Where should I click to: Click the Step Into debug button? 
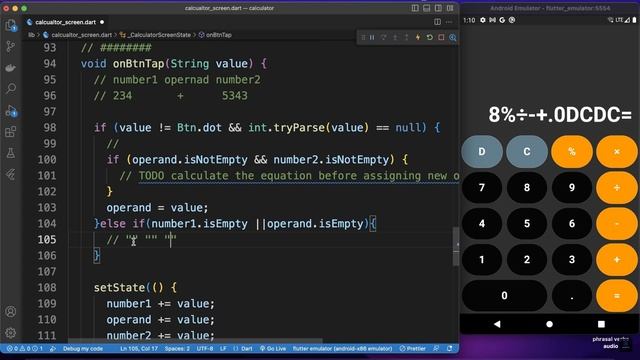point(395,38)
